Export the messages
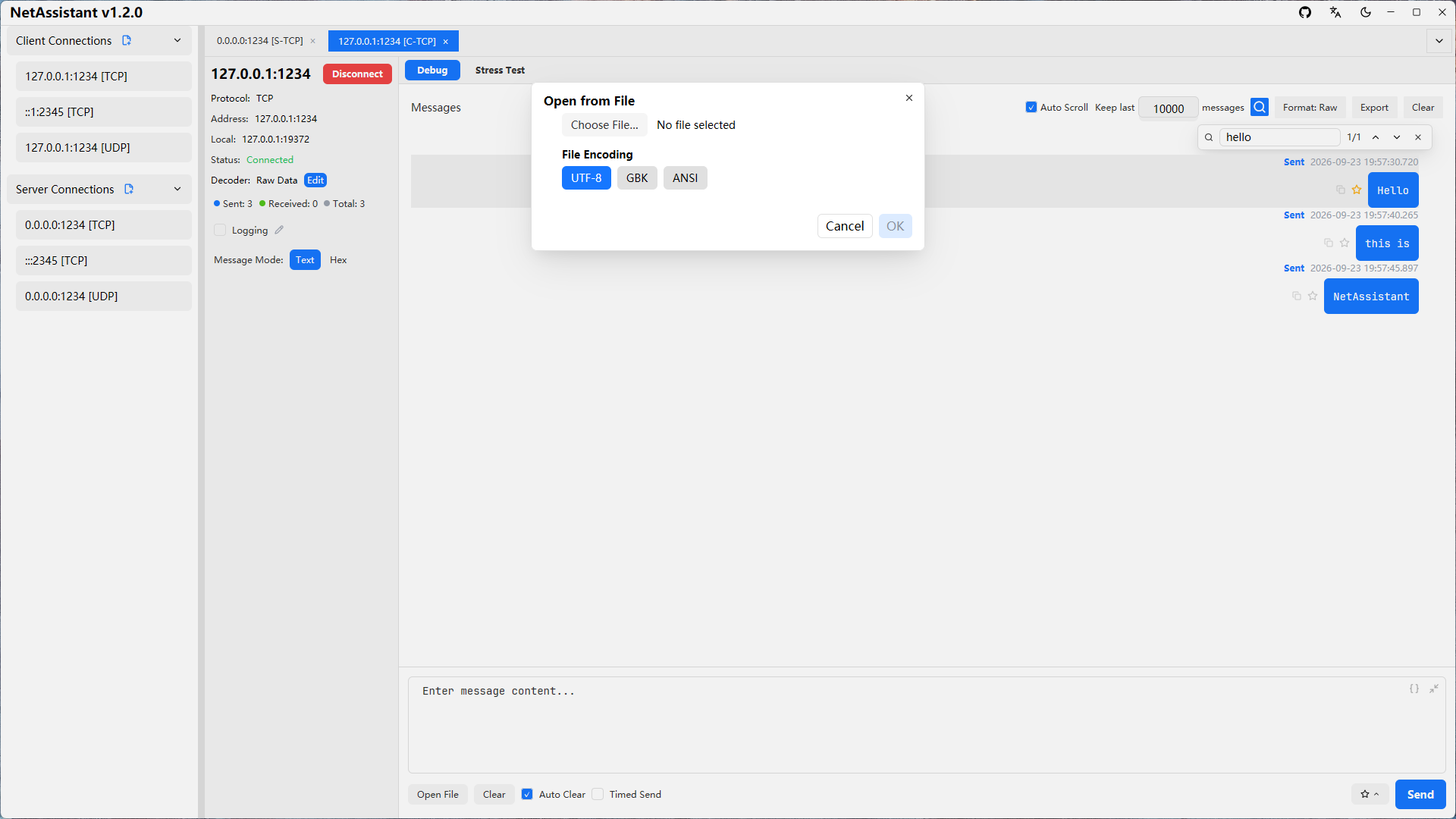Screen dimensions: 1456x819 pyautogui.click(x=1374, y=108)
